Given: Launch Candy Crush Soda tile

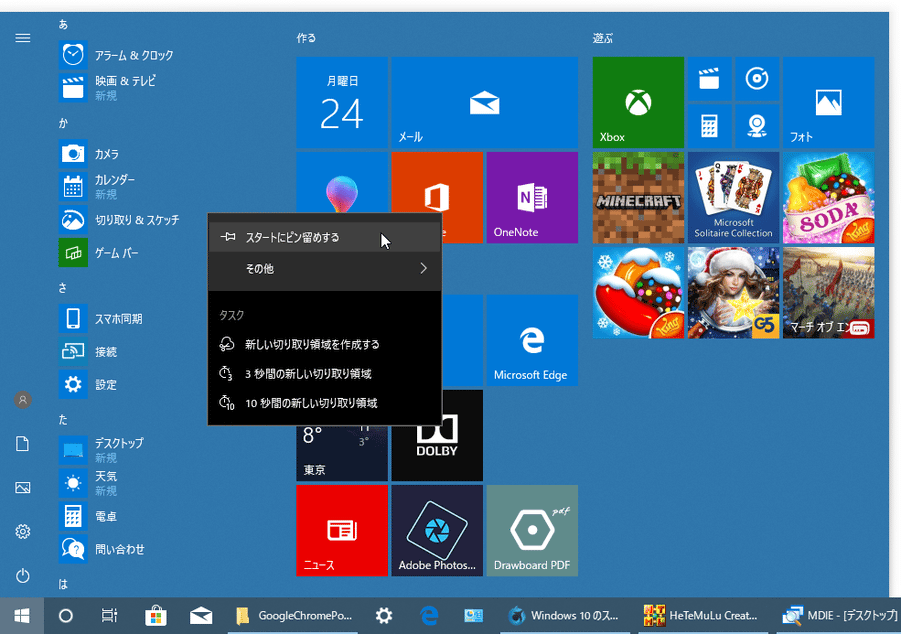Looking at the screenshot, I should click(x=829, y=197).
